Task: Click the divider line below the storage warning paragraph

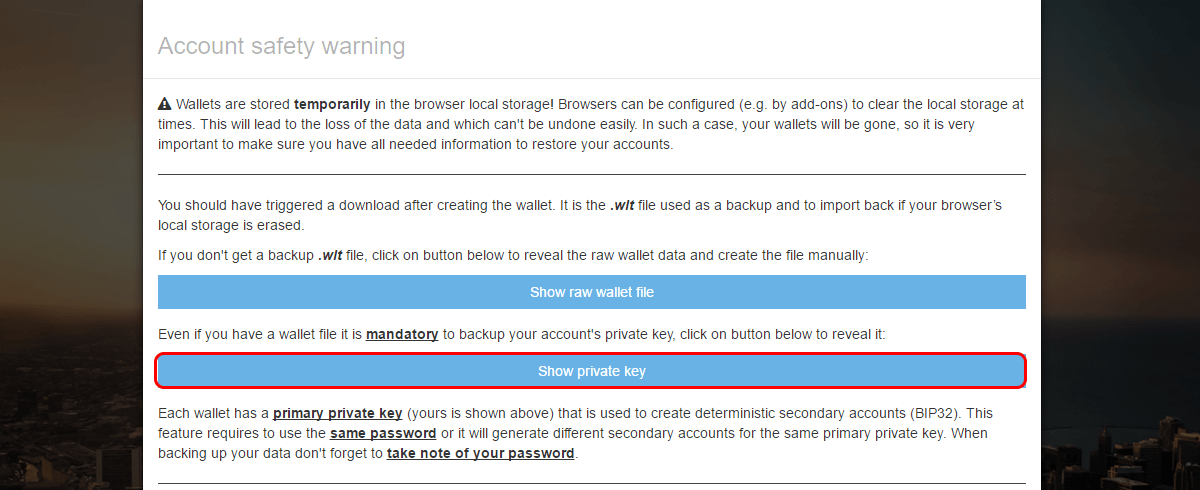Action: pos(592,174)
